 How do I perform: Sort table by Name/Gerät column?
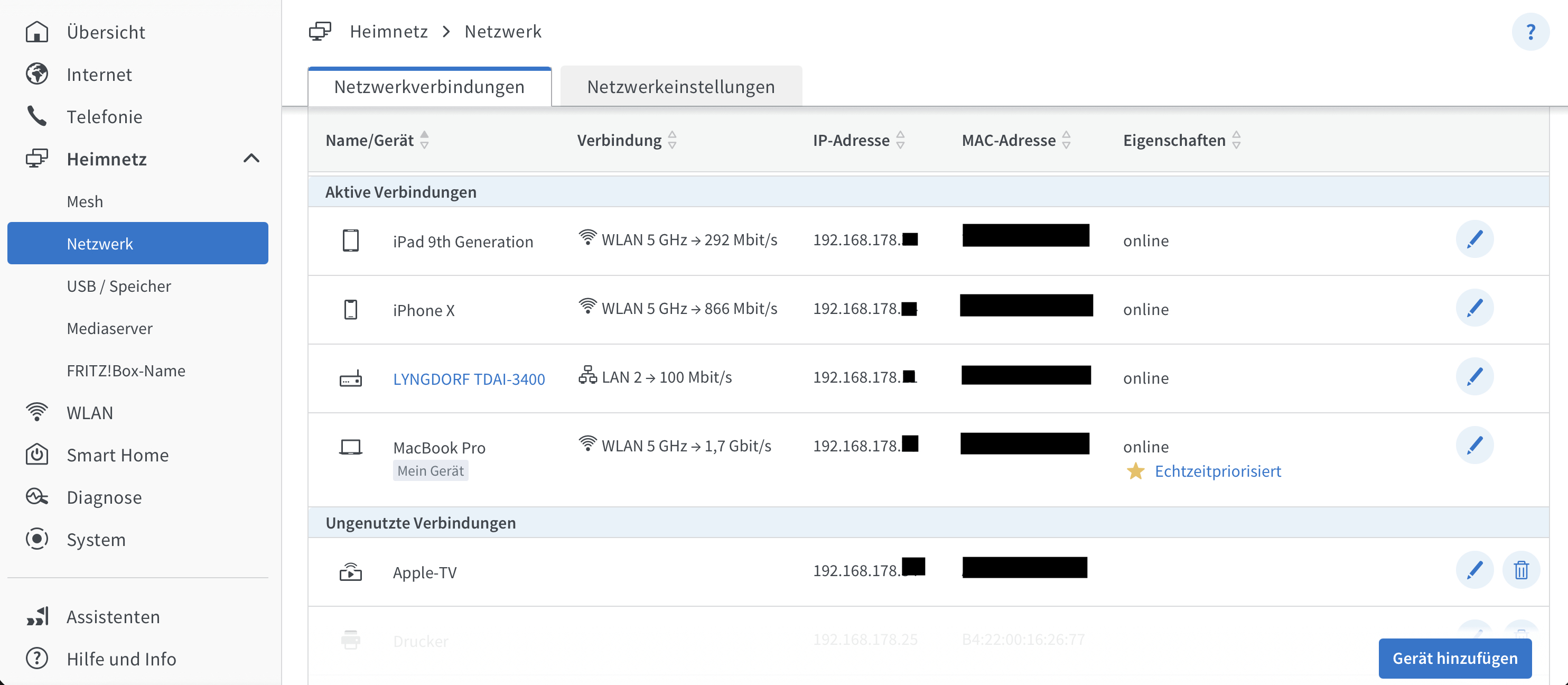click(x=424, y=140)
